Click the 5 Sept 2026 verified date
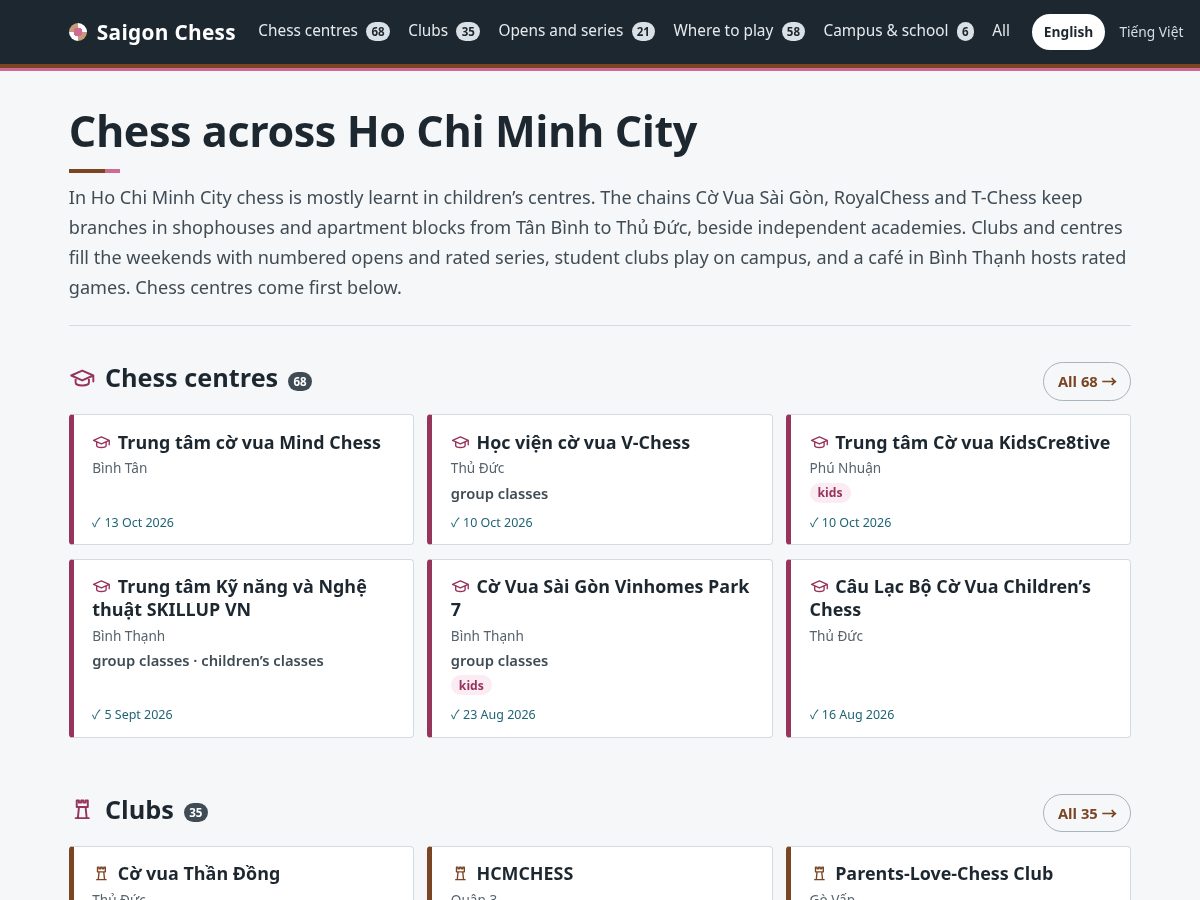The image size is (1200, 900). [x=132, y=714]
